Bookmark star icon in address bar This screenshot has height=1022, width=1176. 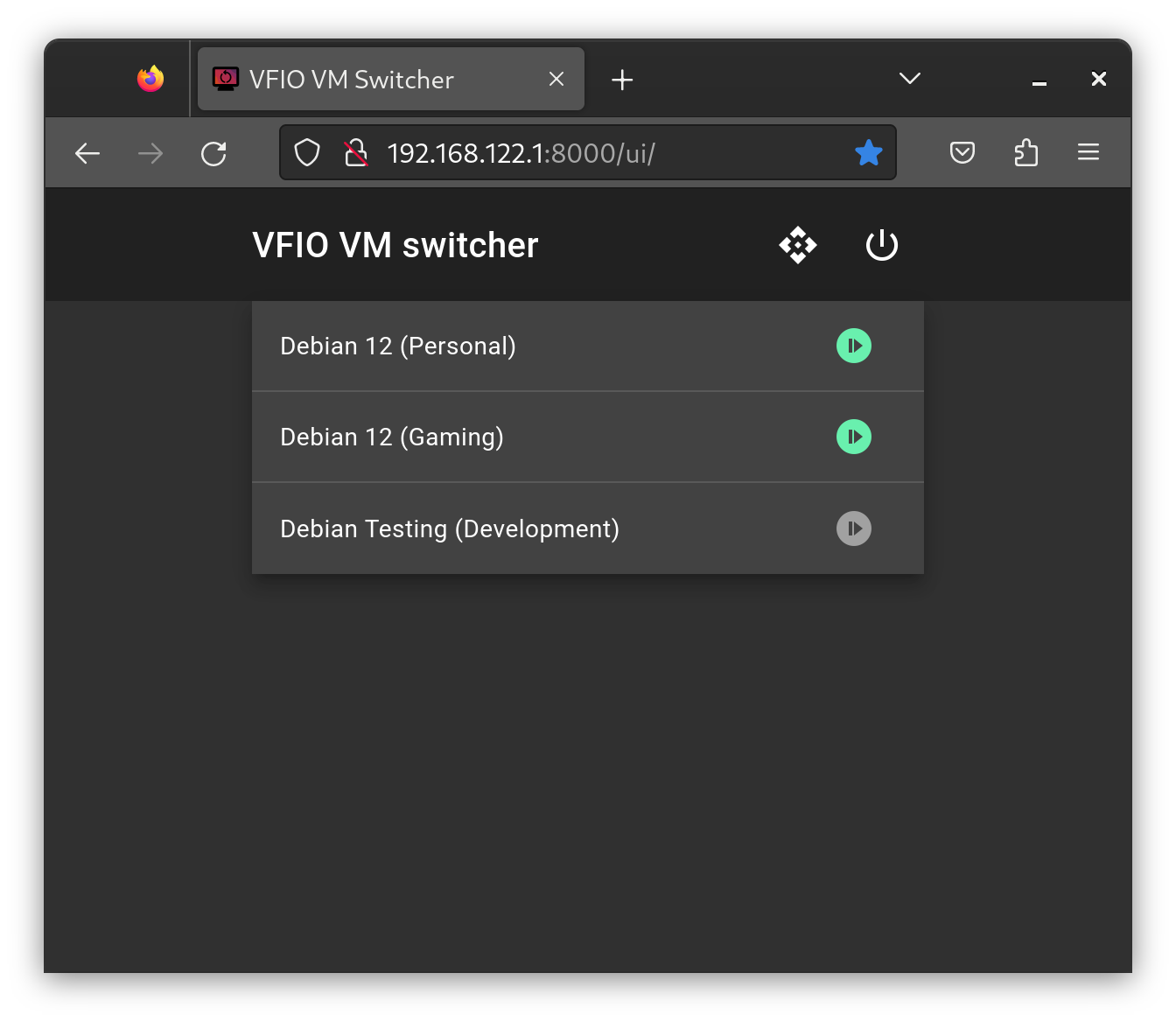click(869, 153)
